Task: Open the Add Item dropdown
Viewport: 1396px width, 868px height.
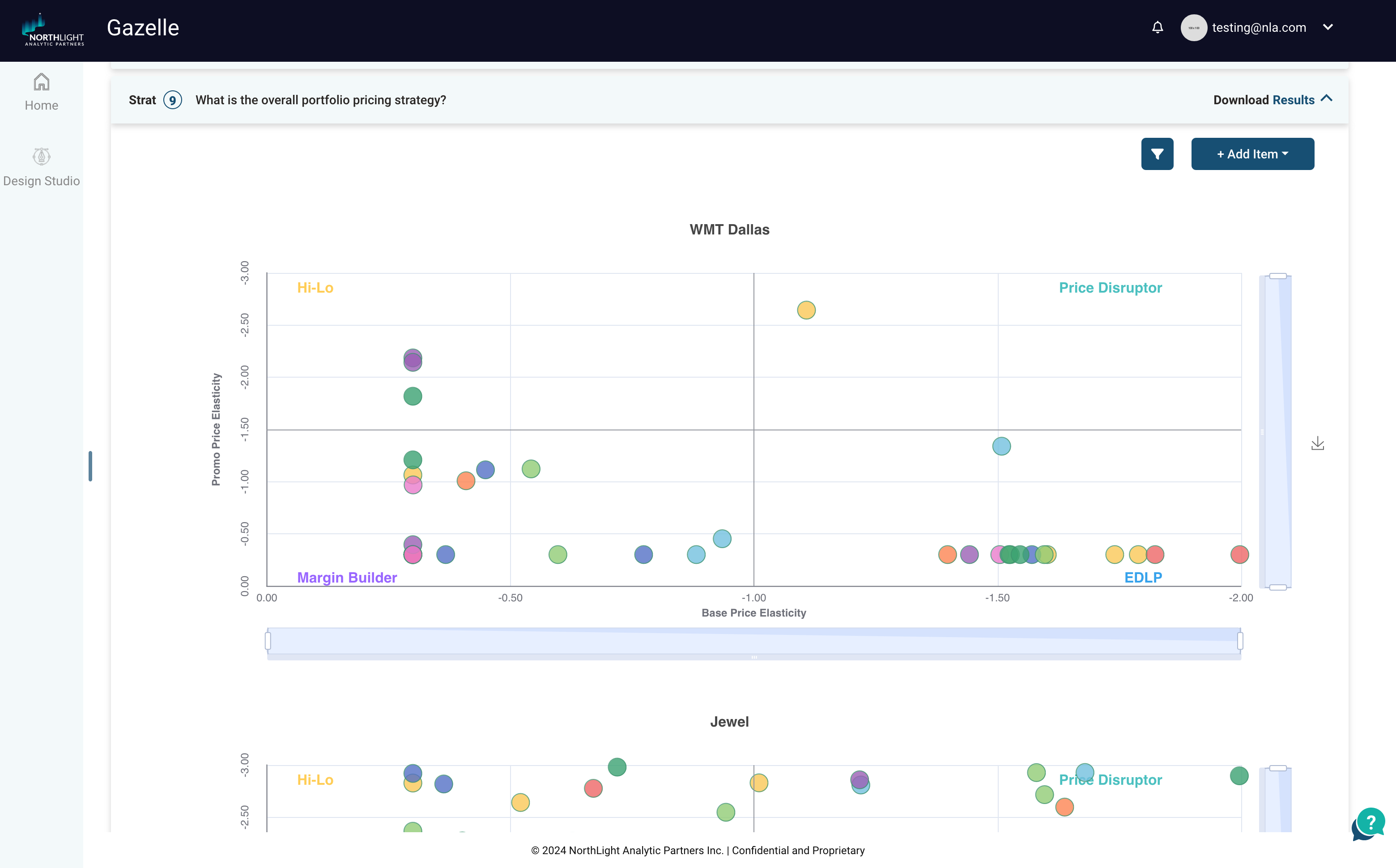Action: point(1252,154)
